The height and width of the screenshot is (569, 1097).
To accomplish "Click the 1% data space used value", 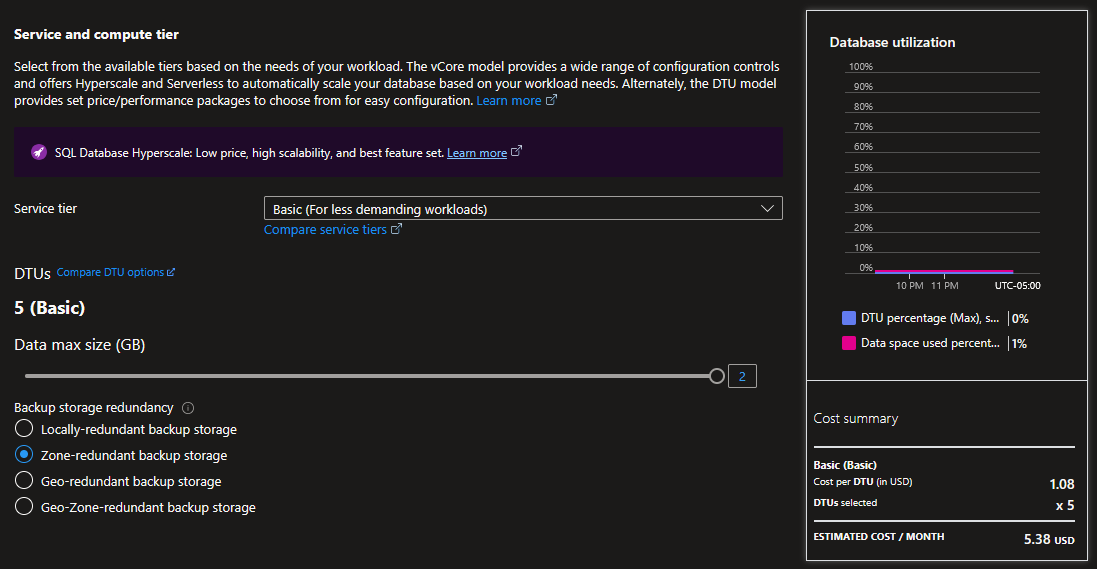I will [1019, 344].
